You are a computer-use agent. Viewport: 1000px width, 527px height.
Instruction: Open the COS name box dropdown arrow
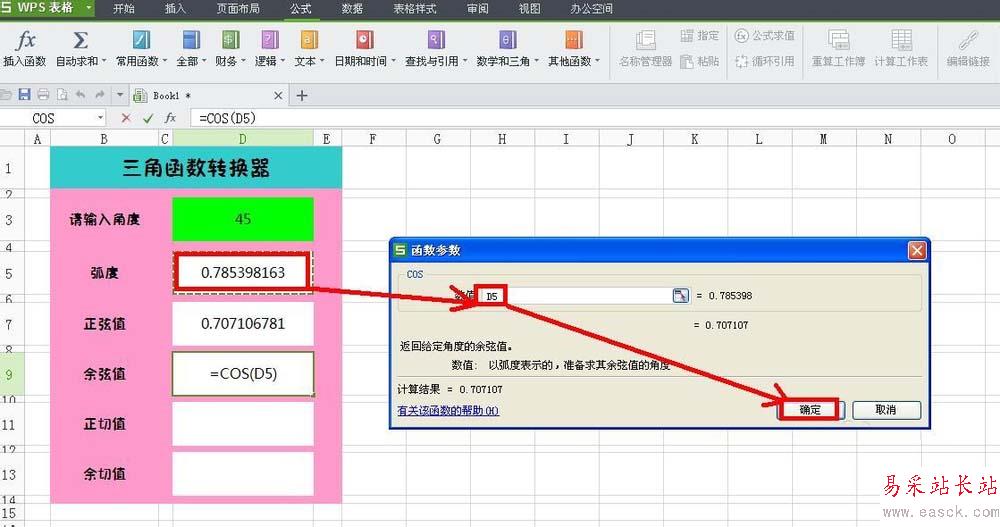(x=100, y=118)
